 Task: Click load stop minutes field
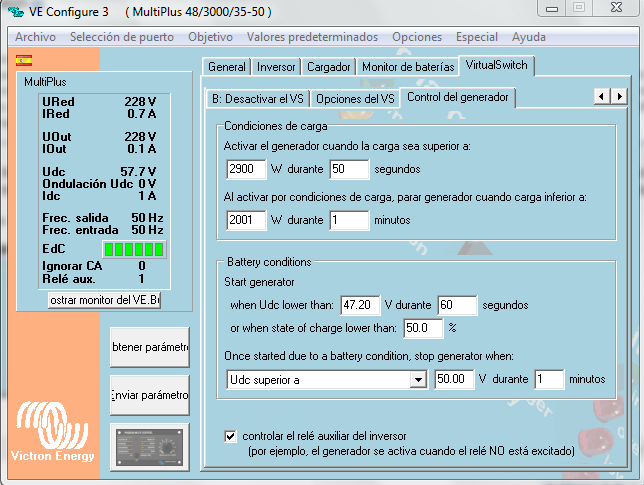tap(349, 220)
